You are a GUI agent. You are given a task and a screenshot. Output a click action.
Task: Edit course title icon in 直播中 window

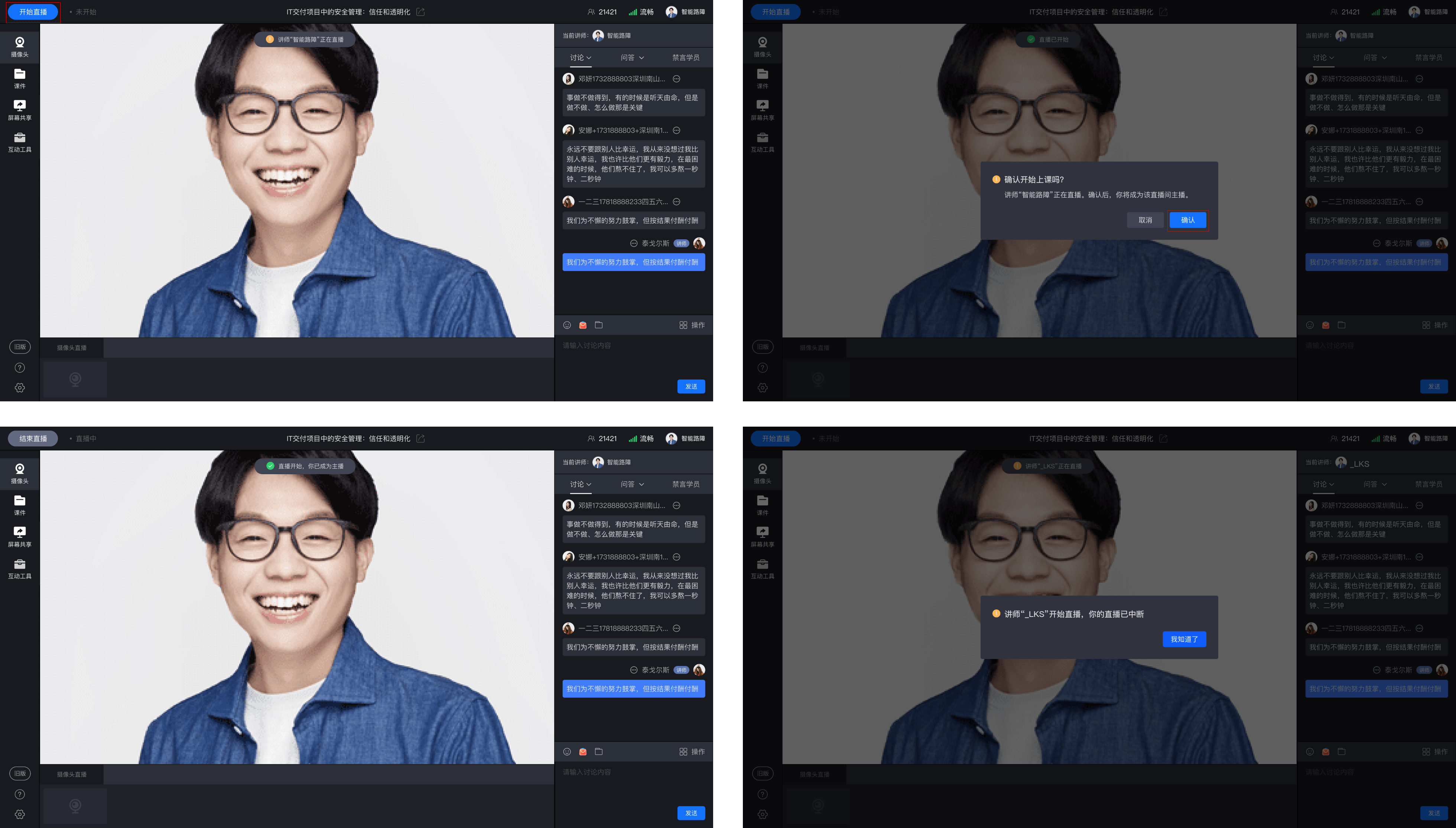tap(420, 439)
